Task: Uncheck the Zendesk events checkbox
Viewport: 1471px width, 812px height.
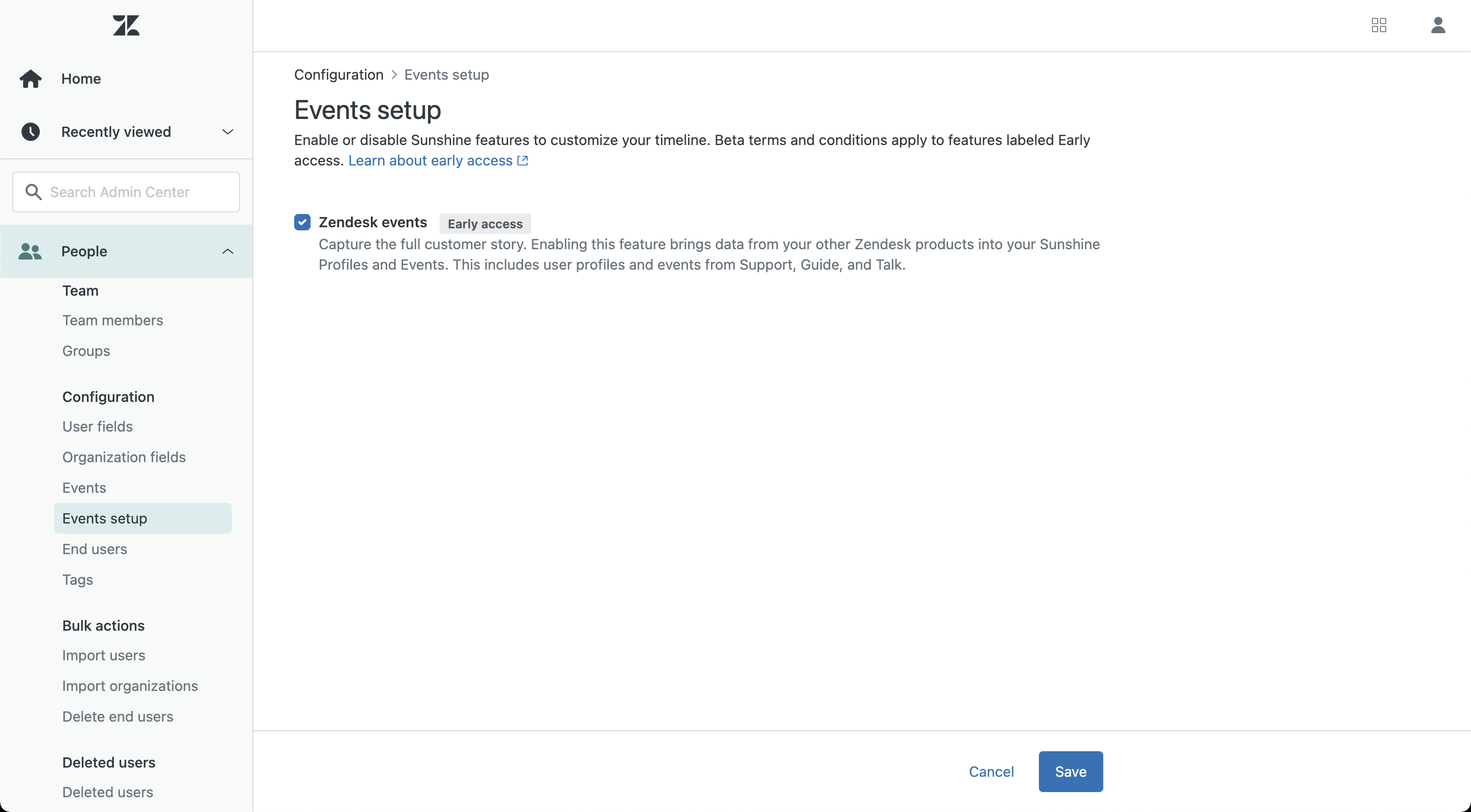Action: (302, 222)
